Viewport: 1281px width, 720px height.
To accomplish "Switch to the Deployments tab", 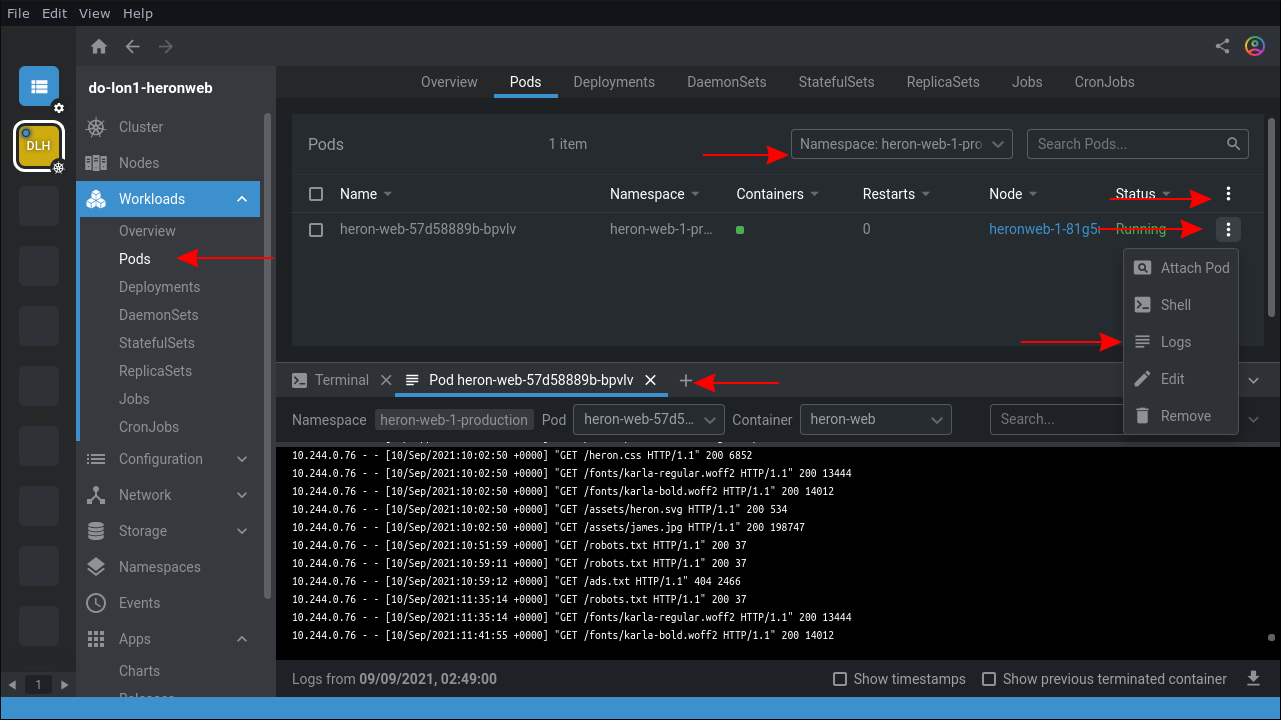I will 614,82.
